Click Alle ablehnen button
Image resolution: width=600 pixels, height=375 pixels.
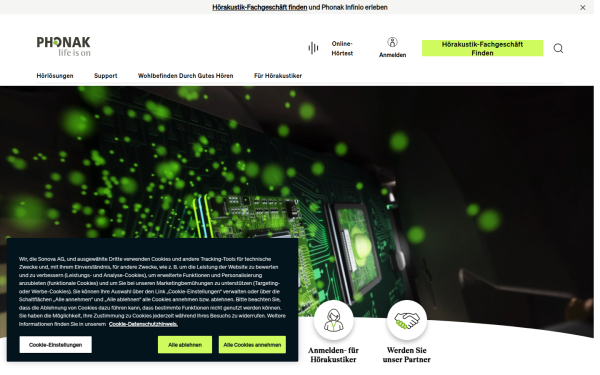point(185,345)
